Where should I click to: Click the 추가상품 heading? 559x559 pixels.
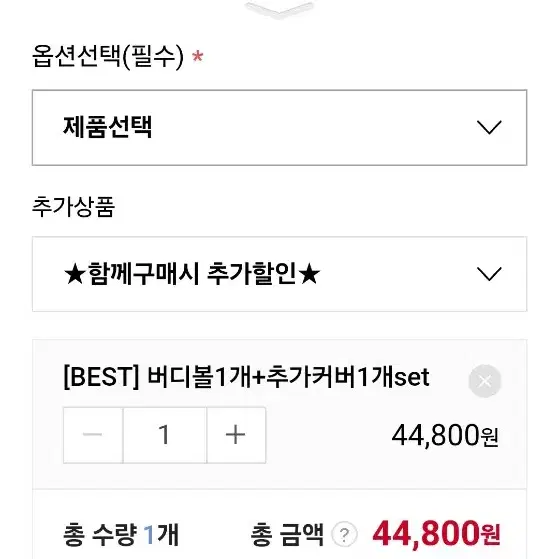click(73, 206)
